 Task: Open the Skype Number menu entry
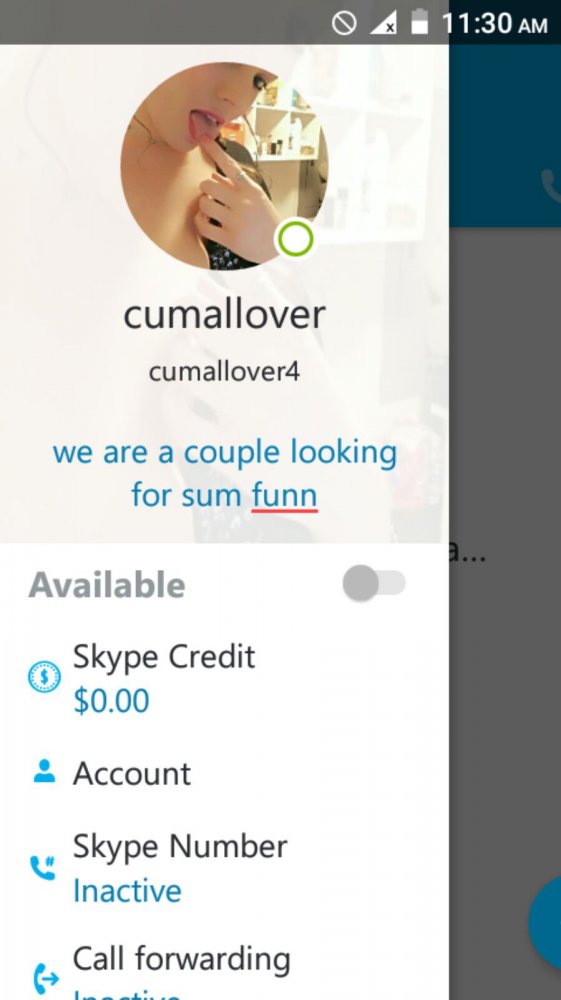224,868
